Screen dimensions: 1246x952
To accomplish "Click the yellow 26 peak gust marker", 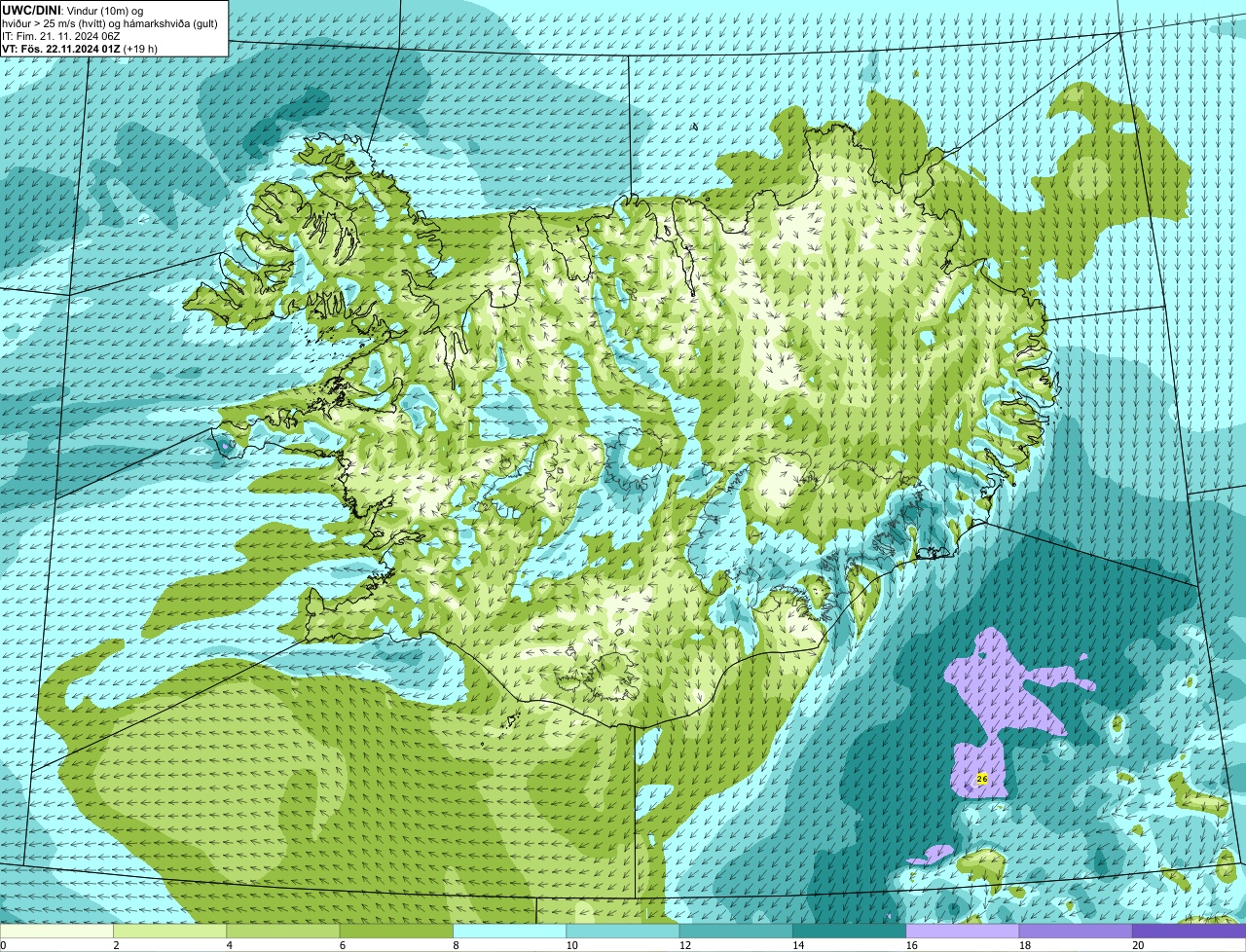I will click(x=981, y=779).
